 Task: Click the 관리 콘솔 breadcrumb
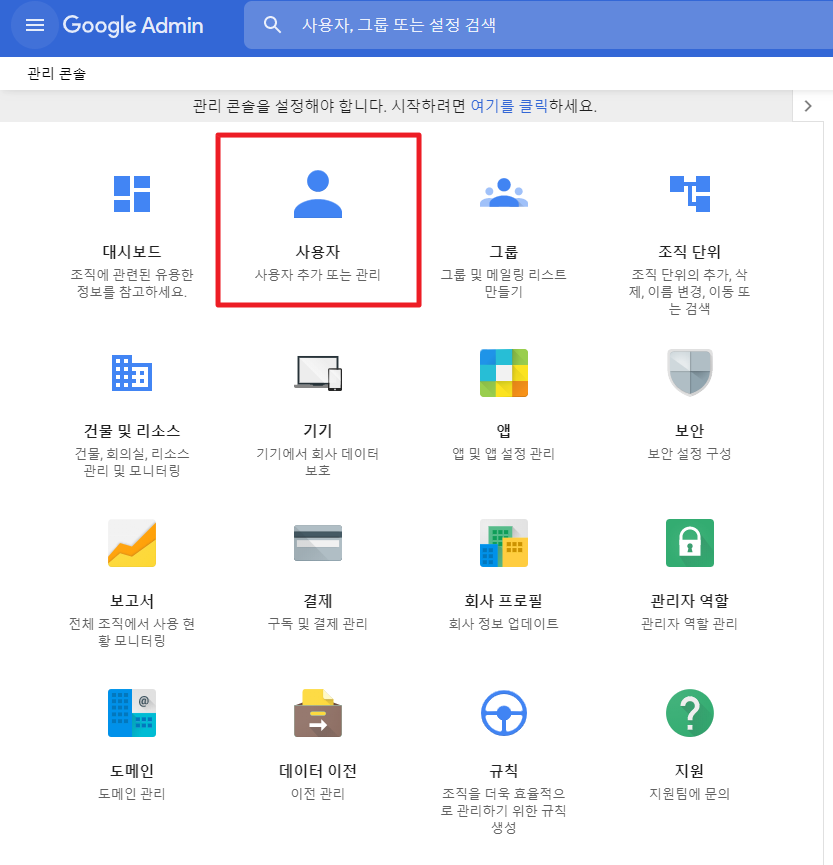(x=57, y=73)
